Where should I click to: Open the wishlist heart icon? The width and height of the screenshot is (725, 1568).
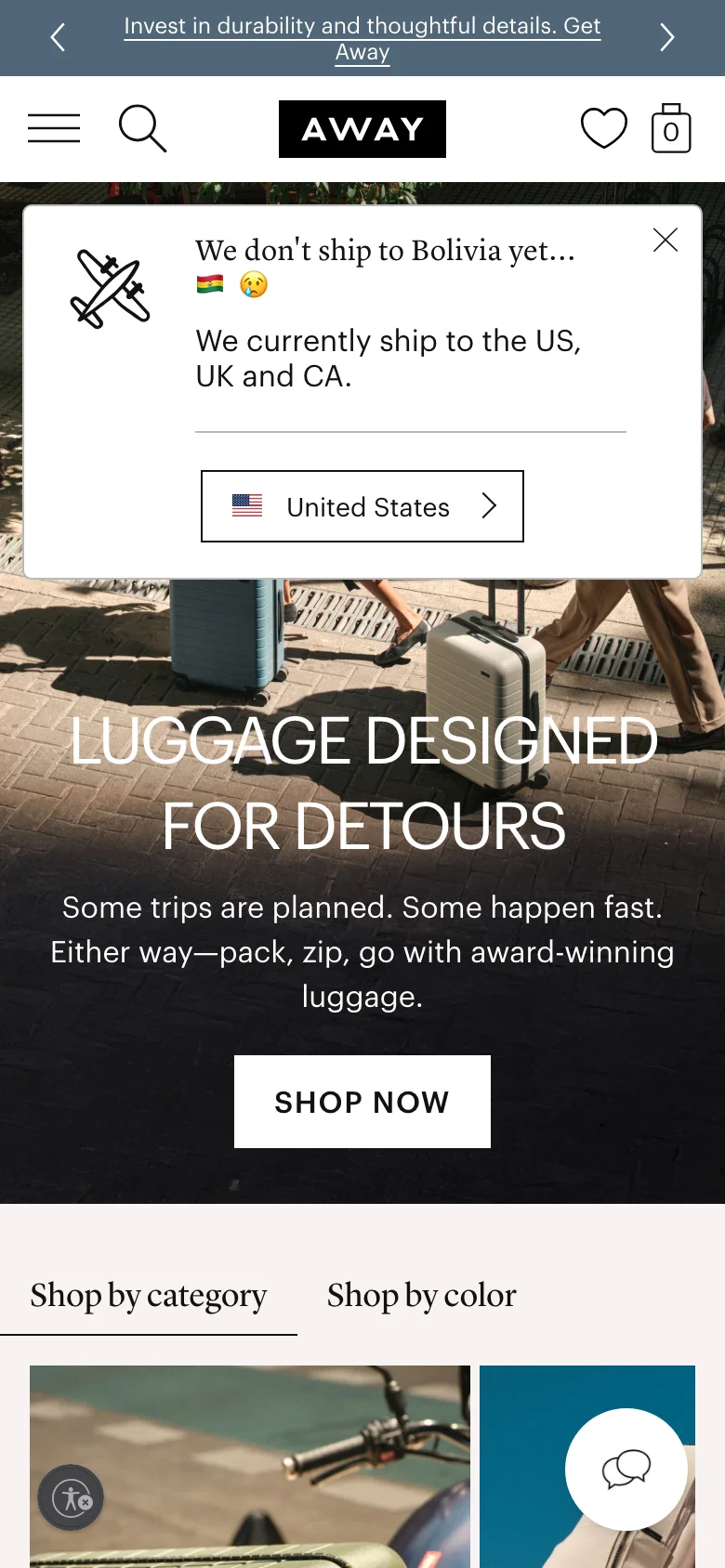tap(604, 128)
